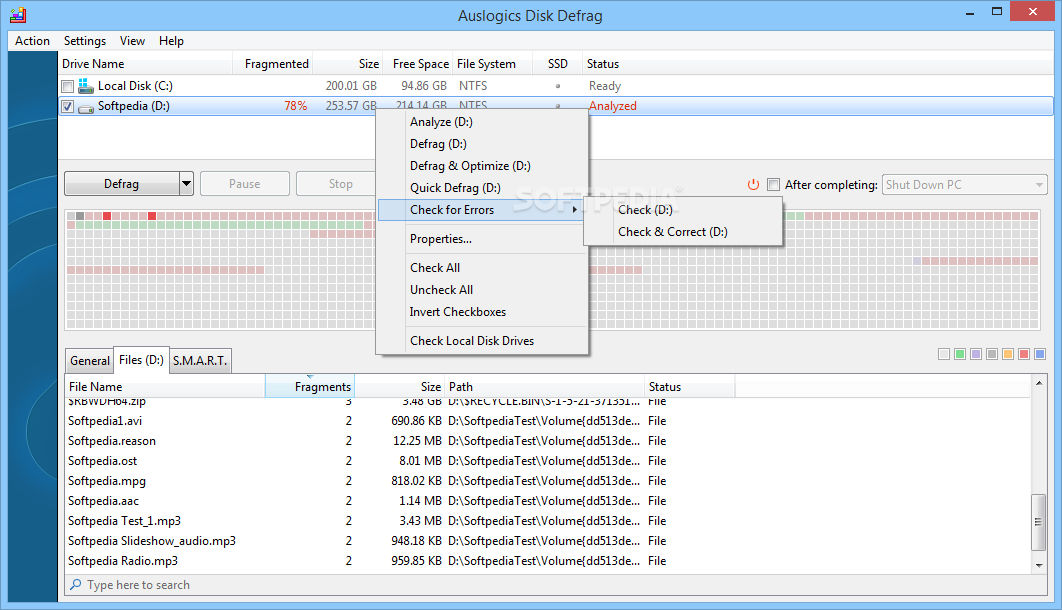
Task: Open the View menu
Action: click(x=132, y=41)
